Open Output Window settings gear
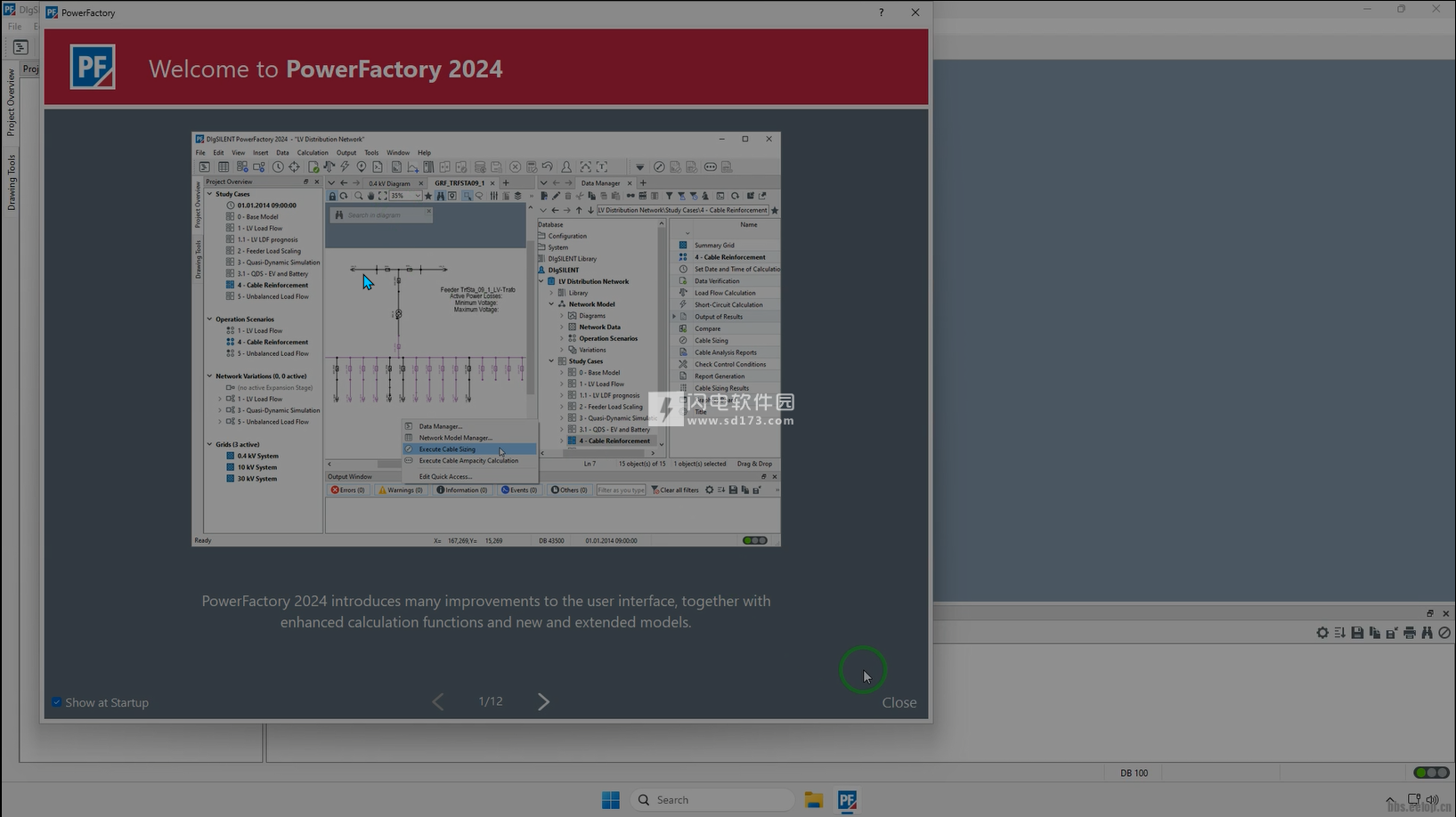The height and width of the screenshot is (817, 1456). 1322,633
